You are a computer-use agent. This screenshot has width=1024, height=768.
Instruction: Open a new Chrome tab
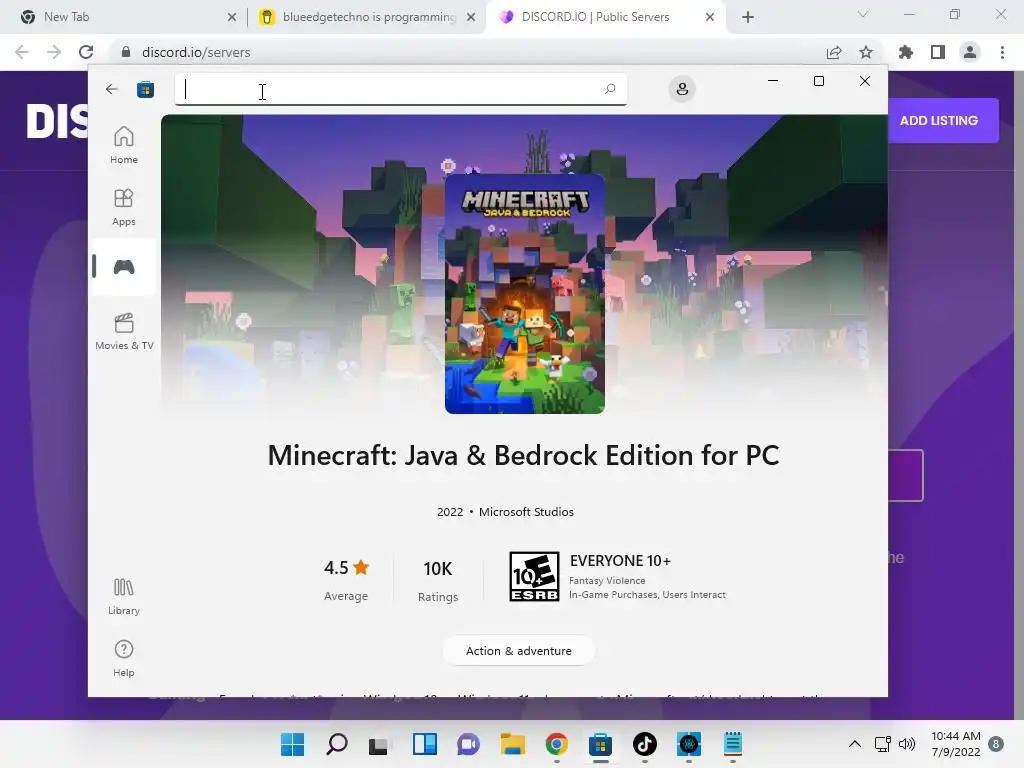point(748,17)
